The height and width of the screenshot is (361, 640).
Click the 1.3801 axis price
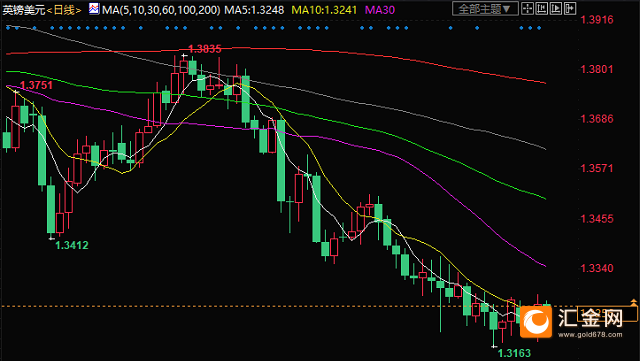(597, 69)
